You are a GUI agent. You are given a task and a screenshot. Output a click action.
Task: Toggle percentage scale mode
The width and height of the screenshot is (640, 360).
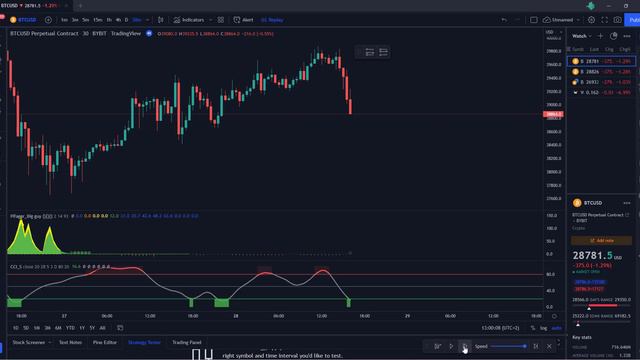pos(533,328)
